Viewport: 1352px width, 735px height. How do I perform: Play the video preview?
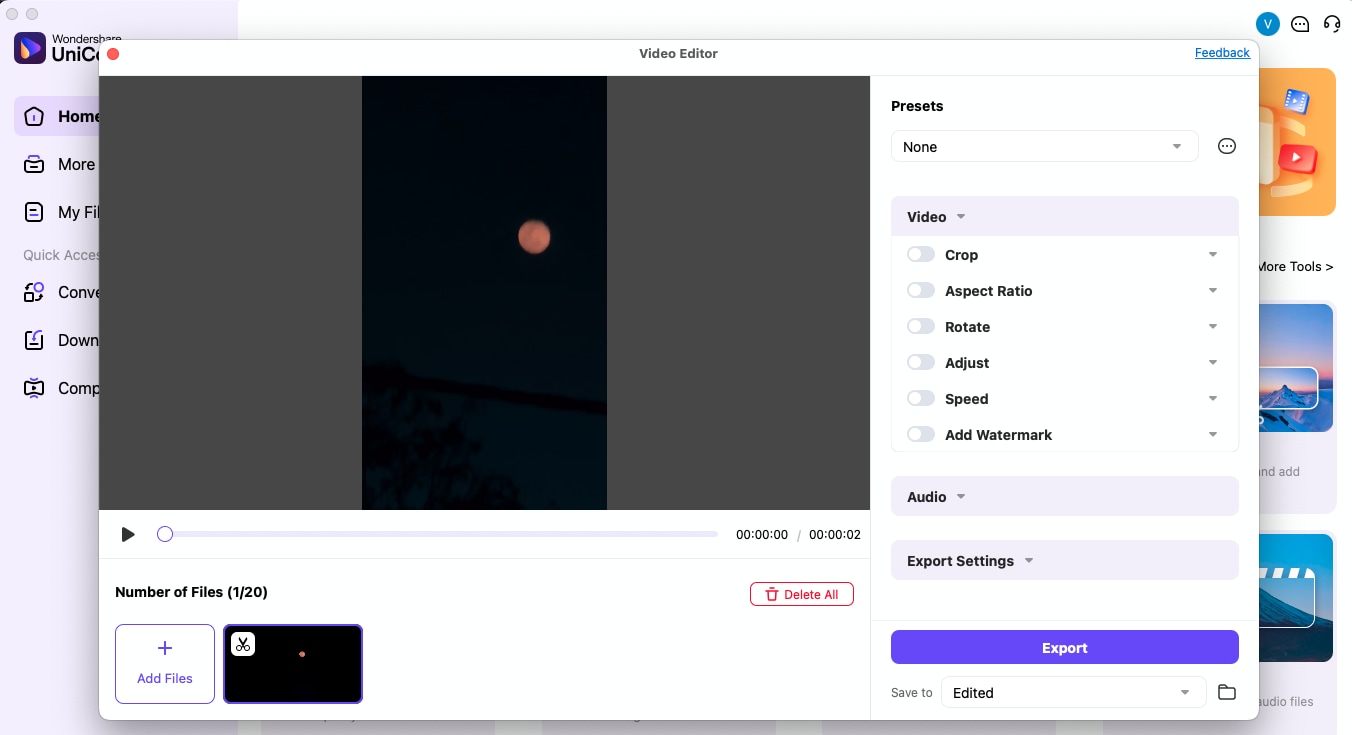coord(128,535)
